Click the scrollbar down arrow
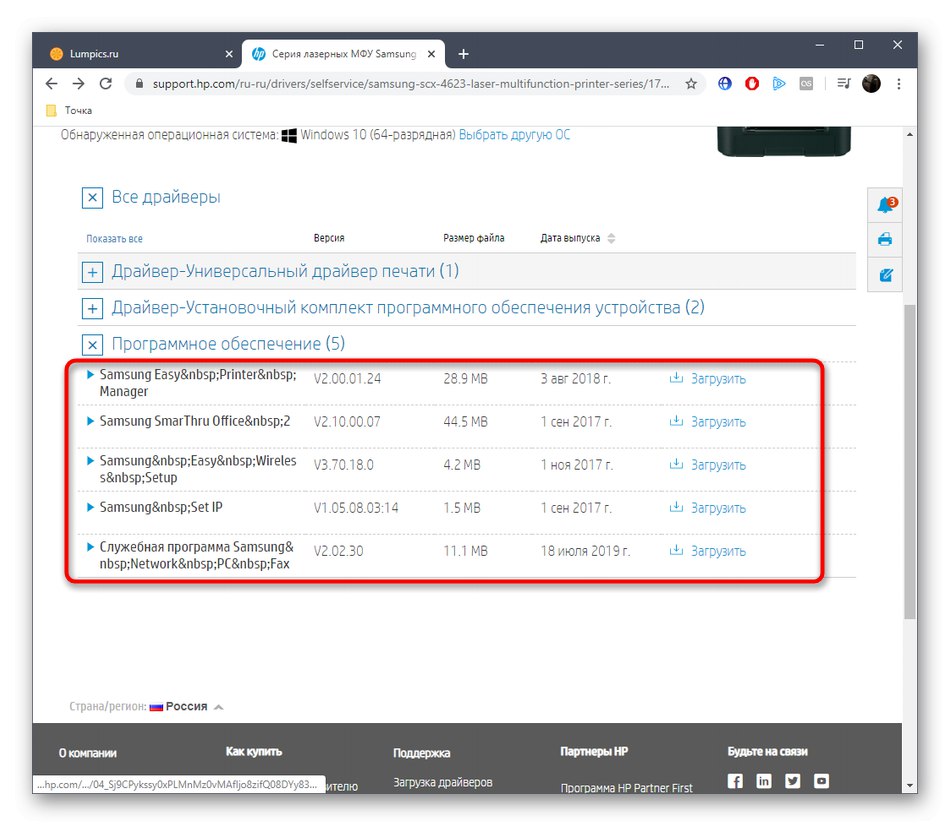The width and height of the screenshot is (950, 826). pyautogui.click(x=909, y=785)
